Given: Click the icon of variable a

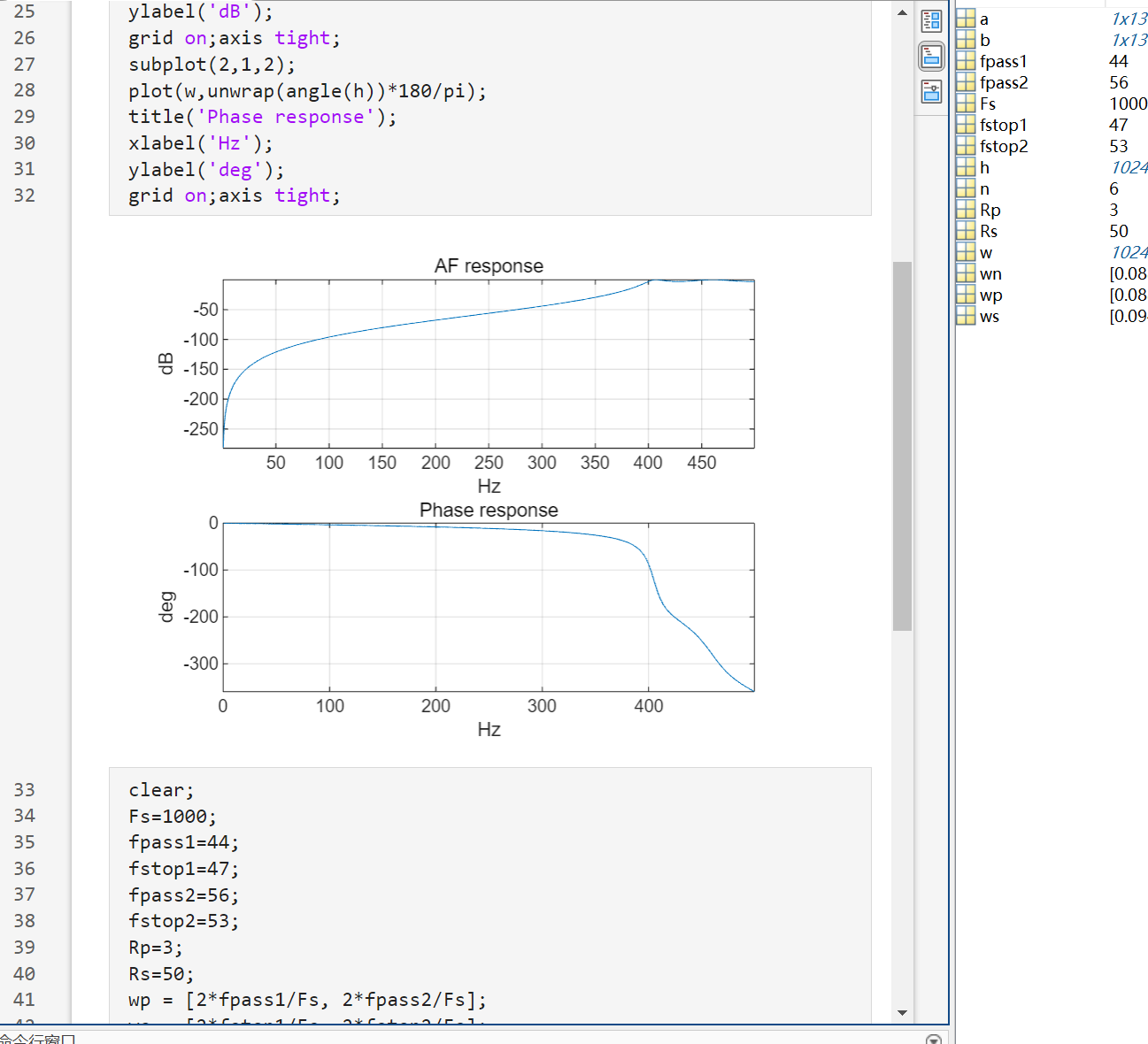Looking at the screenshot, I should 966,19.
